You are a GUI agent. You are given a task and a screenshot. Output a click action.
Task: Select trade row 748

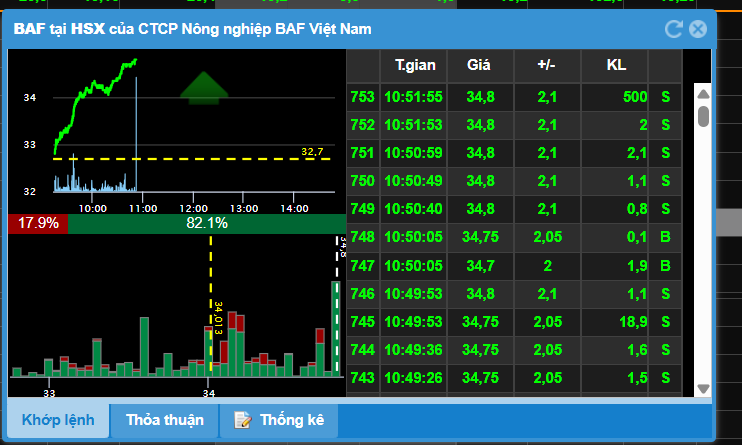pyautogui.click(x=514, y=237)
